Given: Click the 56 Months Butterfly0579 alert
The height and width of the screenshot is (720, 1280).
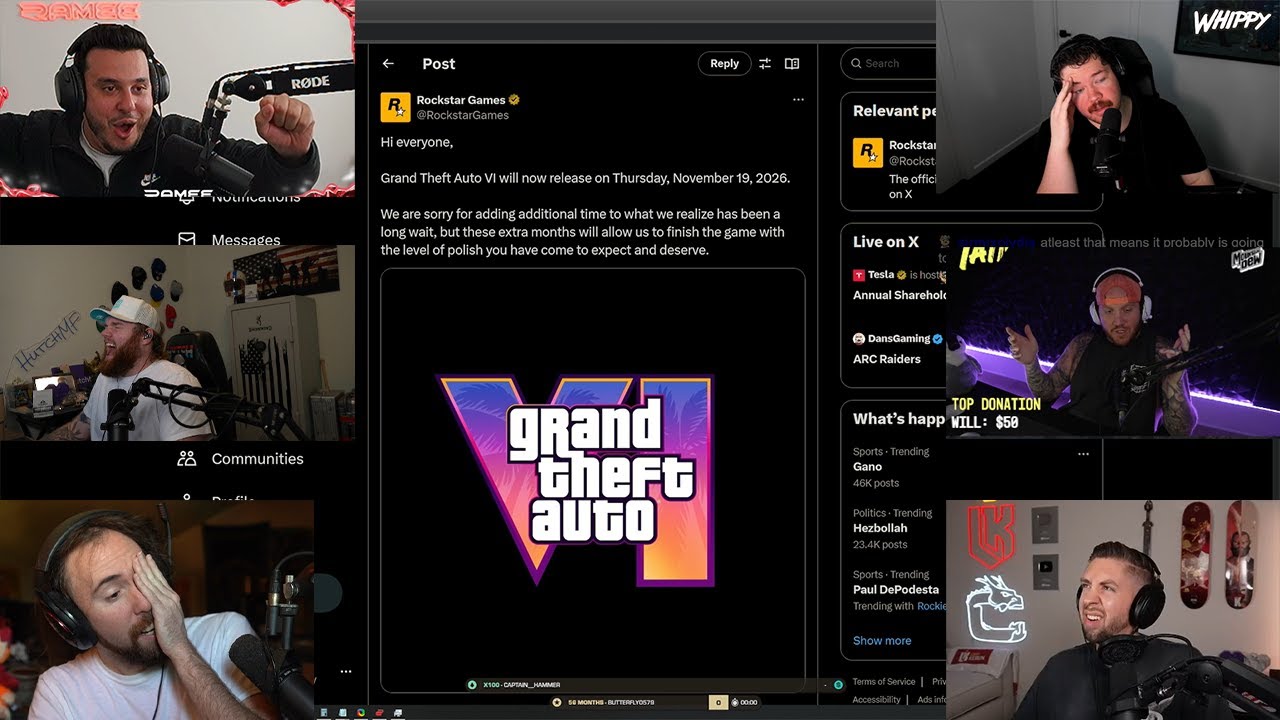Looking at the screenshot, I should point(630,702).
